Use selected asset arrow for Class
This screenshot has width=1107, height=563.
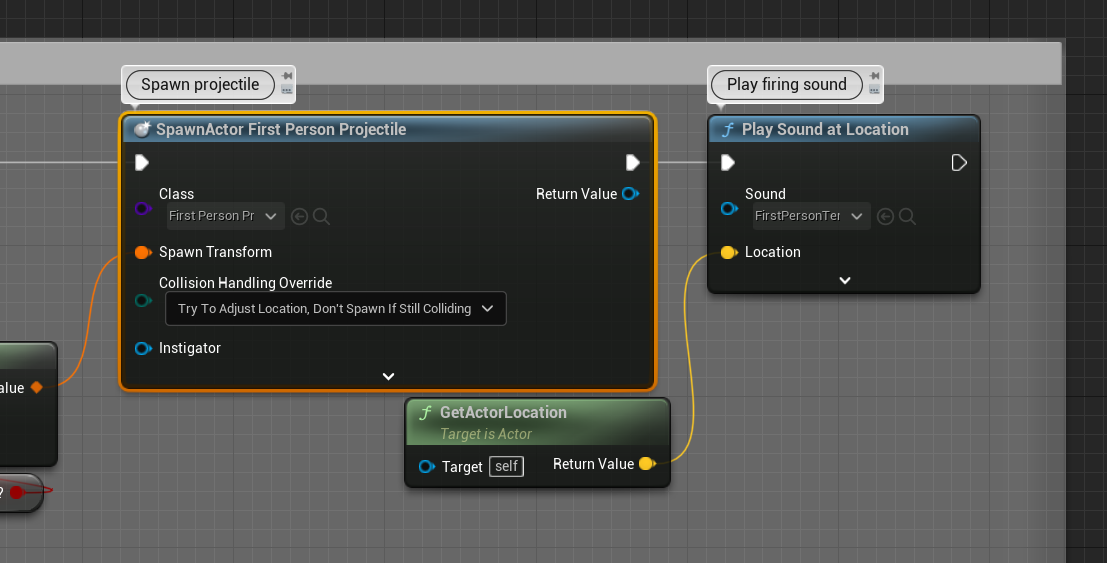pyautogui.click(x=299, y=216)
